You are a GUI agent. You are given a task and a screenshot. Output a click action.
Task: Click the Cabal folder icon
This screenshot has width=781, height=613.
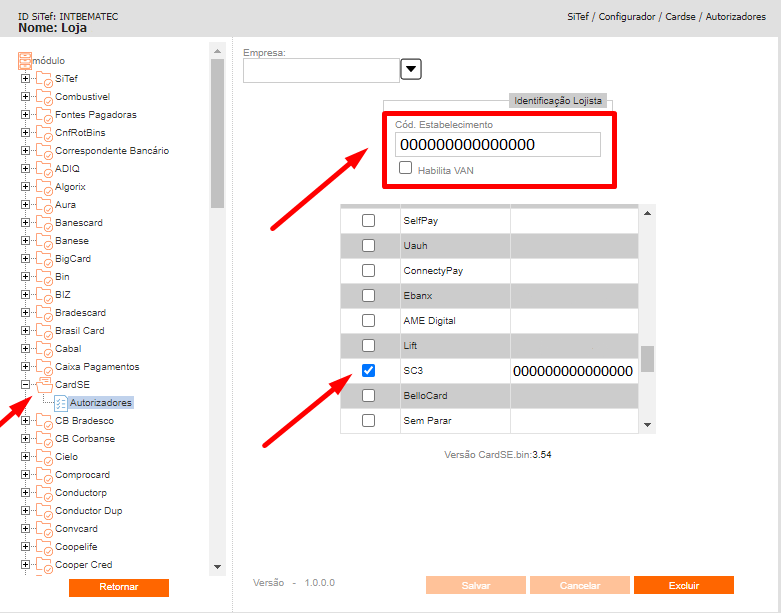coord(44,349)
